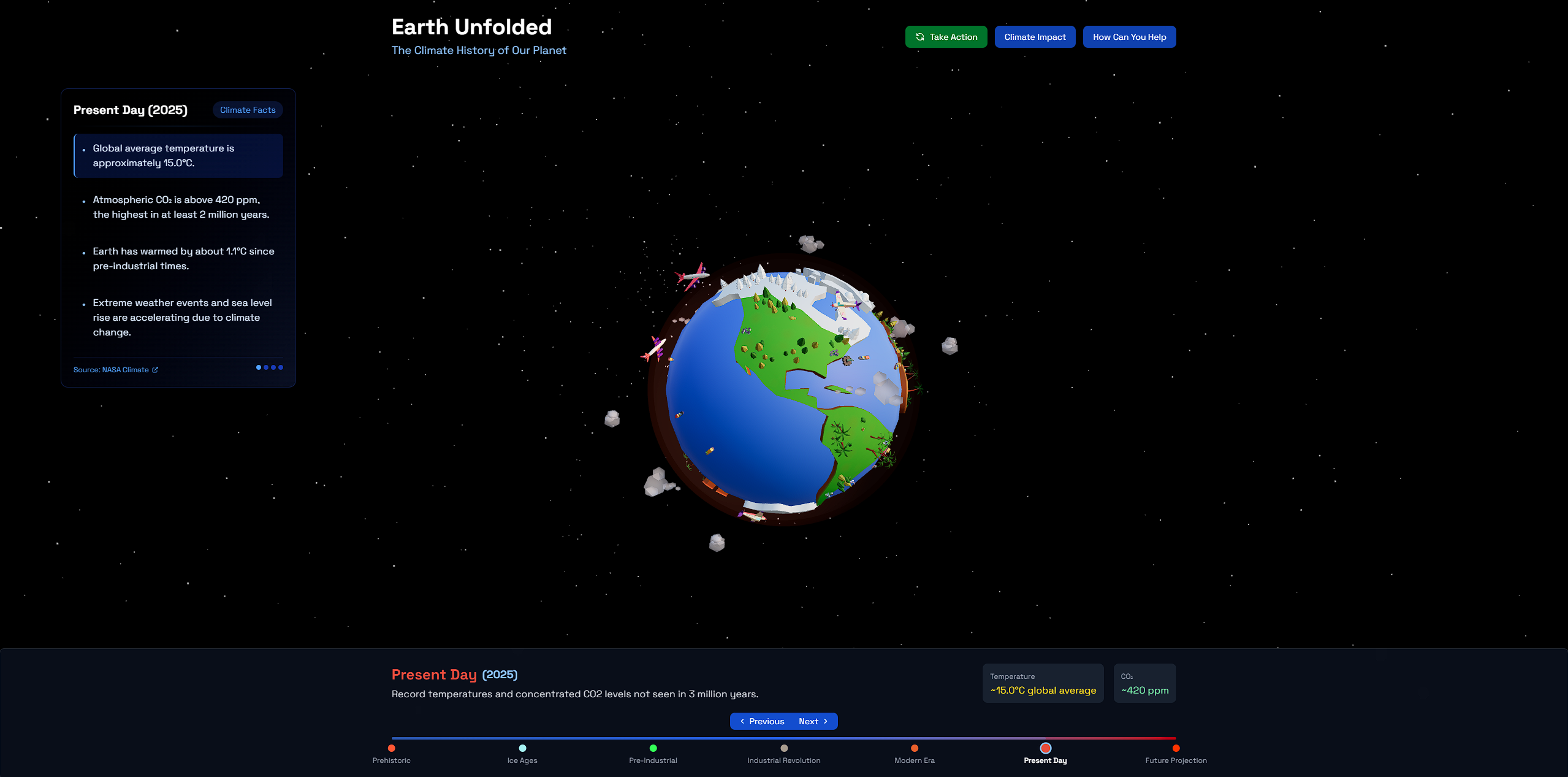This screenshot has width=1568, height=777.
Task: Click the pink airplane above the globe
Action: click(x=693, y=275)
